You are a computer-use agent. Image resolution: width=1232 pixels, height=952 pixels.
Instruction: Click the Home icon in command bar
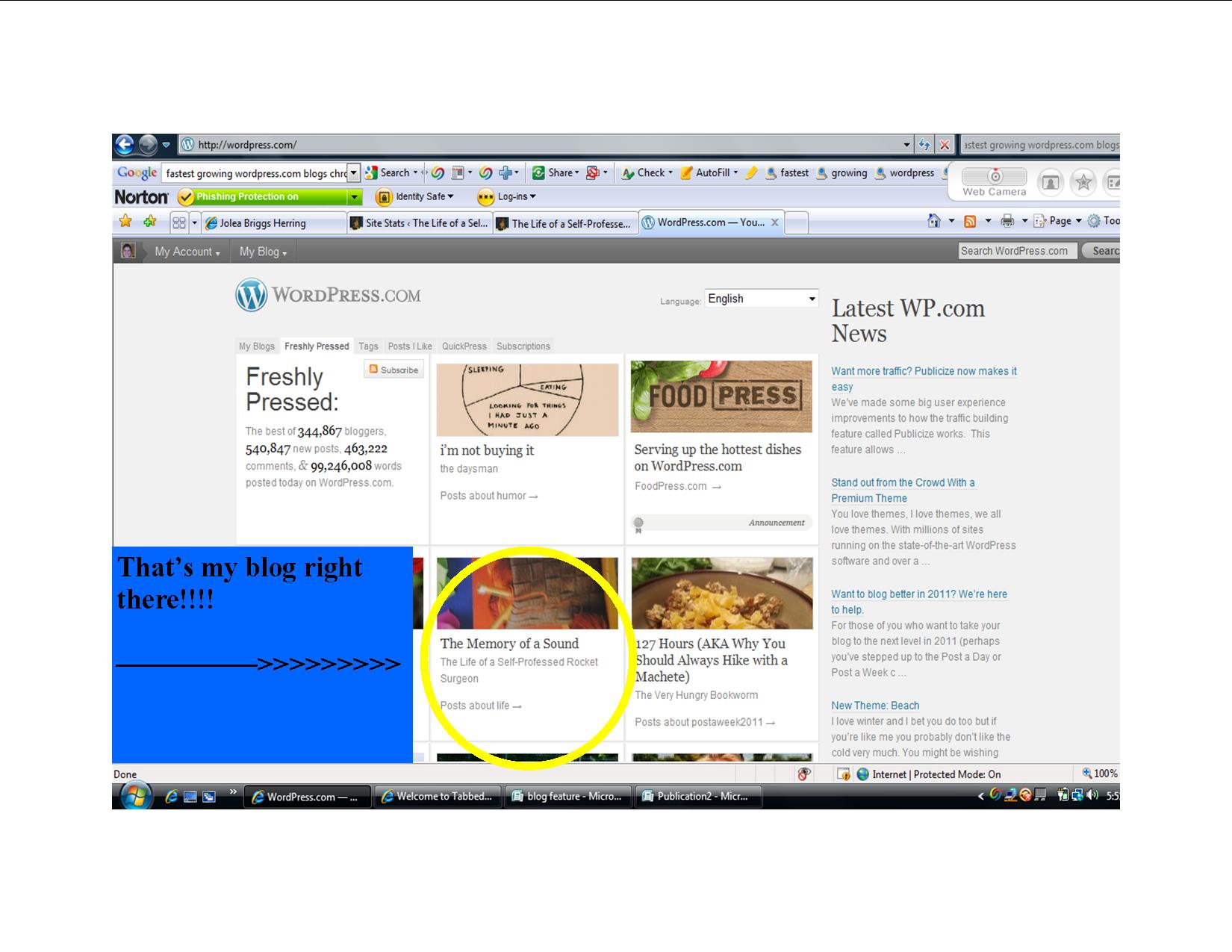click(933, 221)
